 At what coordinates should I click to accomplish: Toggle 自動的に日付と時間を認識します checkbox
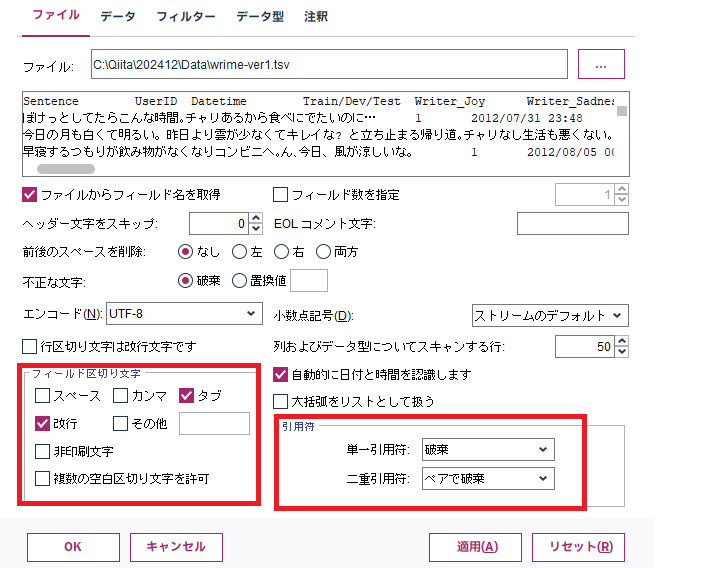point(280,374)
